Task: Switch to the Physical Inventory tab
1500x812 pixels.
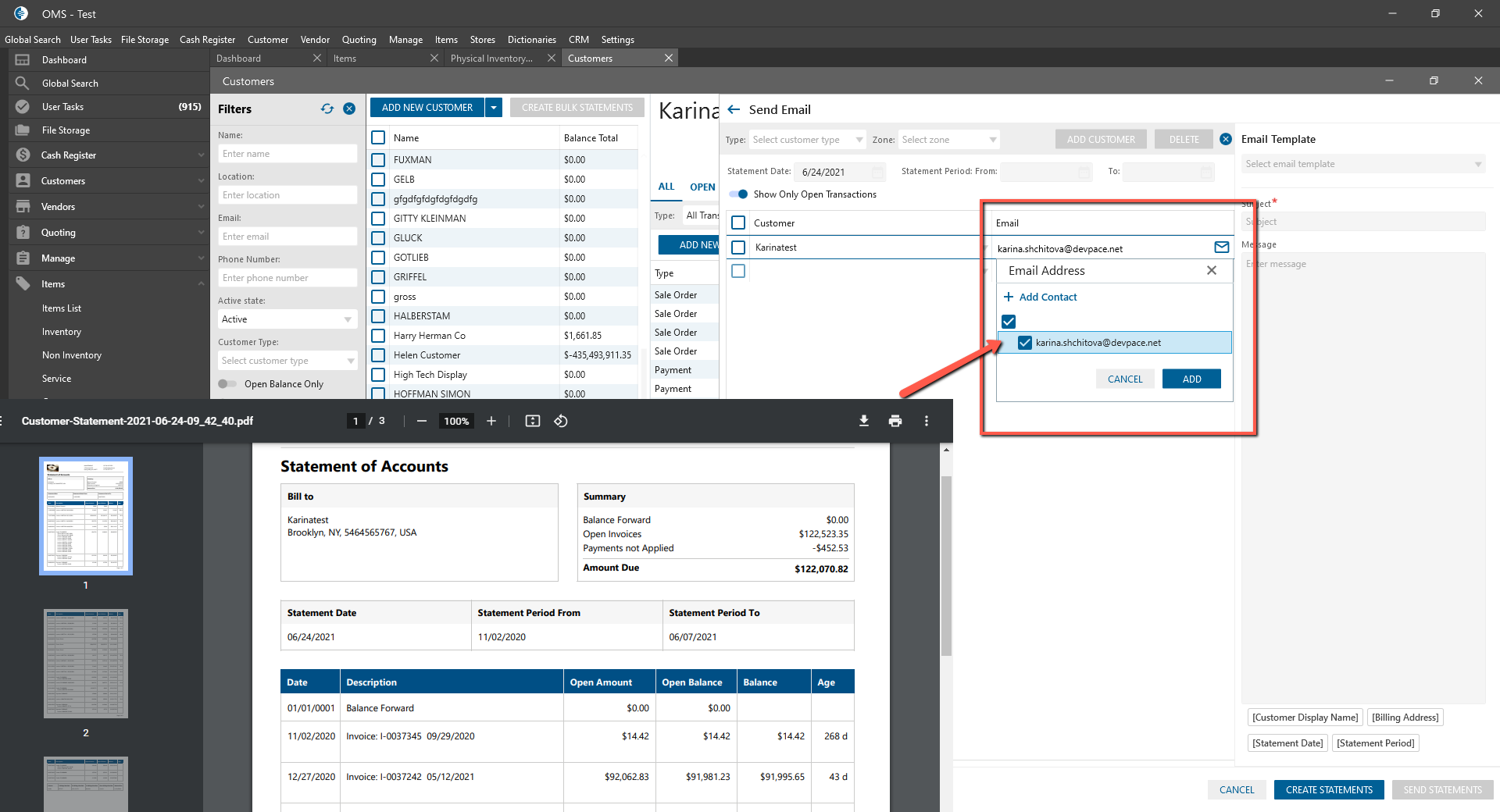Action: 491,59
